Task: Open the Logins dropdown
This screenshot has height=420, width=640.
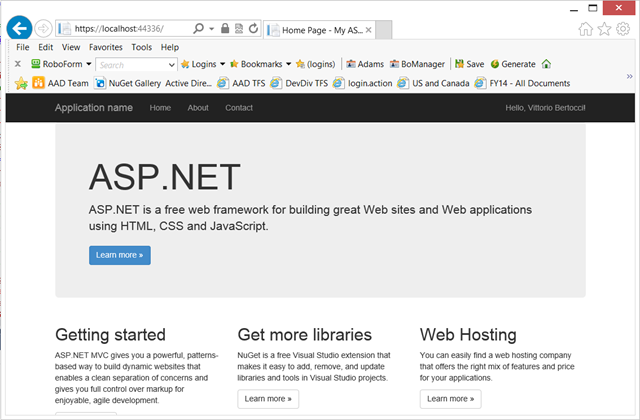Action: click(x=203, y=64)
